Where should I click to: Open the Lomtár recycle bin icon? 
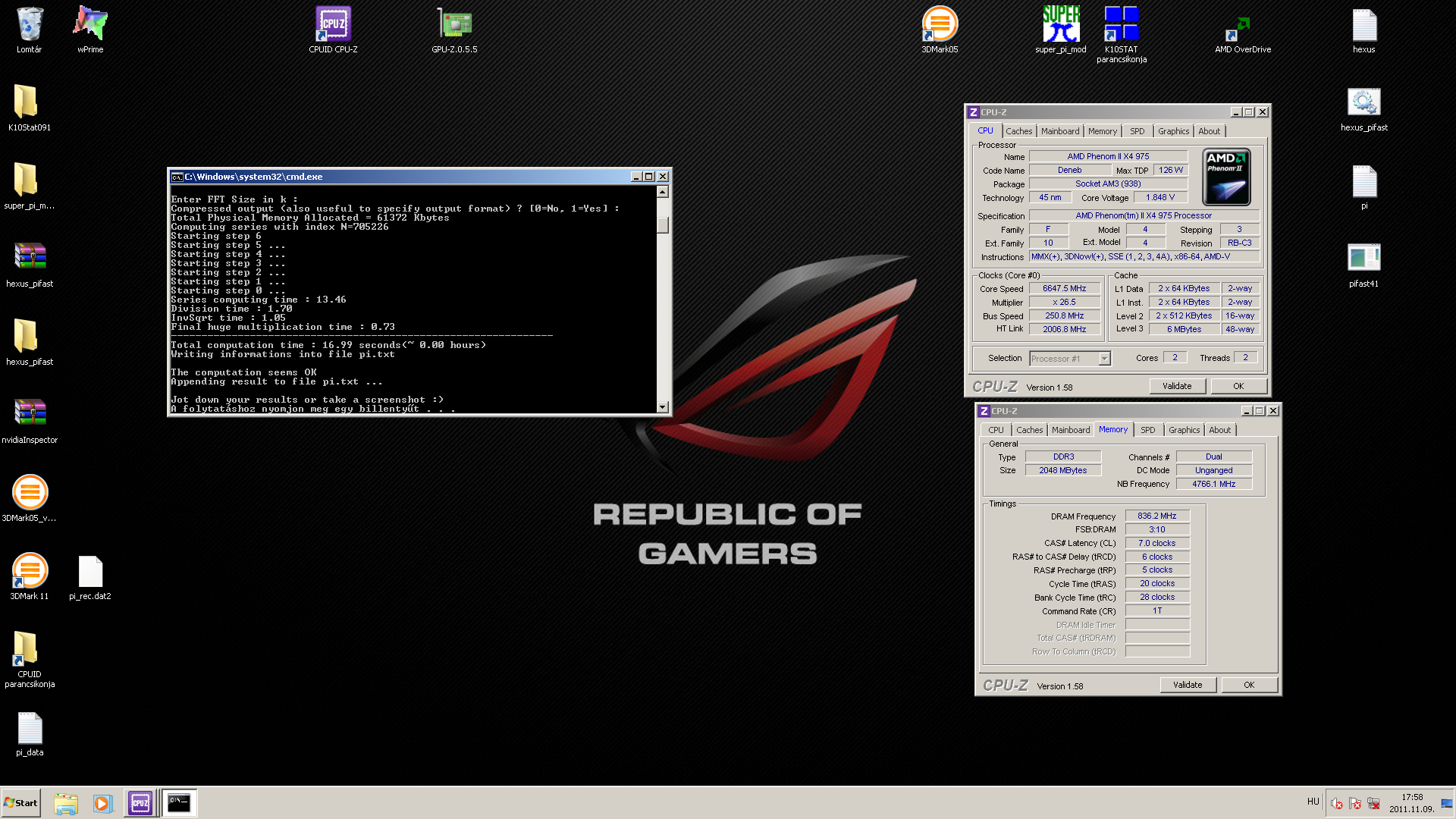click(x=30, y=30)
